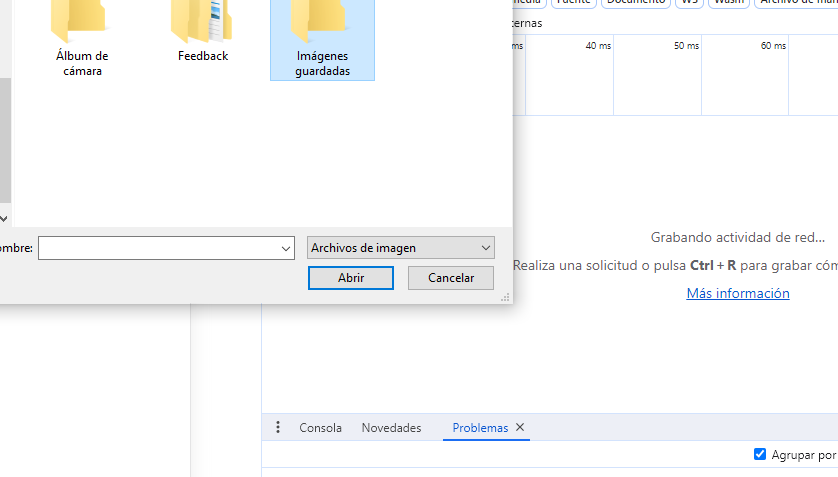Close the Problemas tab with X
Viewport: 838px width, 477px height.
(520, 427)
